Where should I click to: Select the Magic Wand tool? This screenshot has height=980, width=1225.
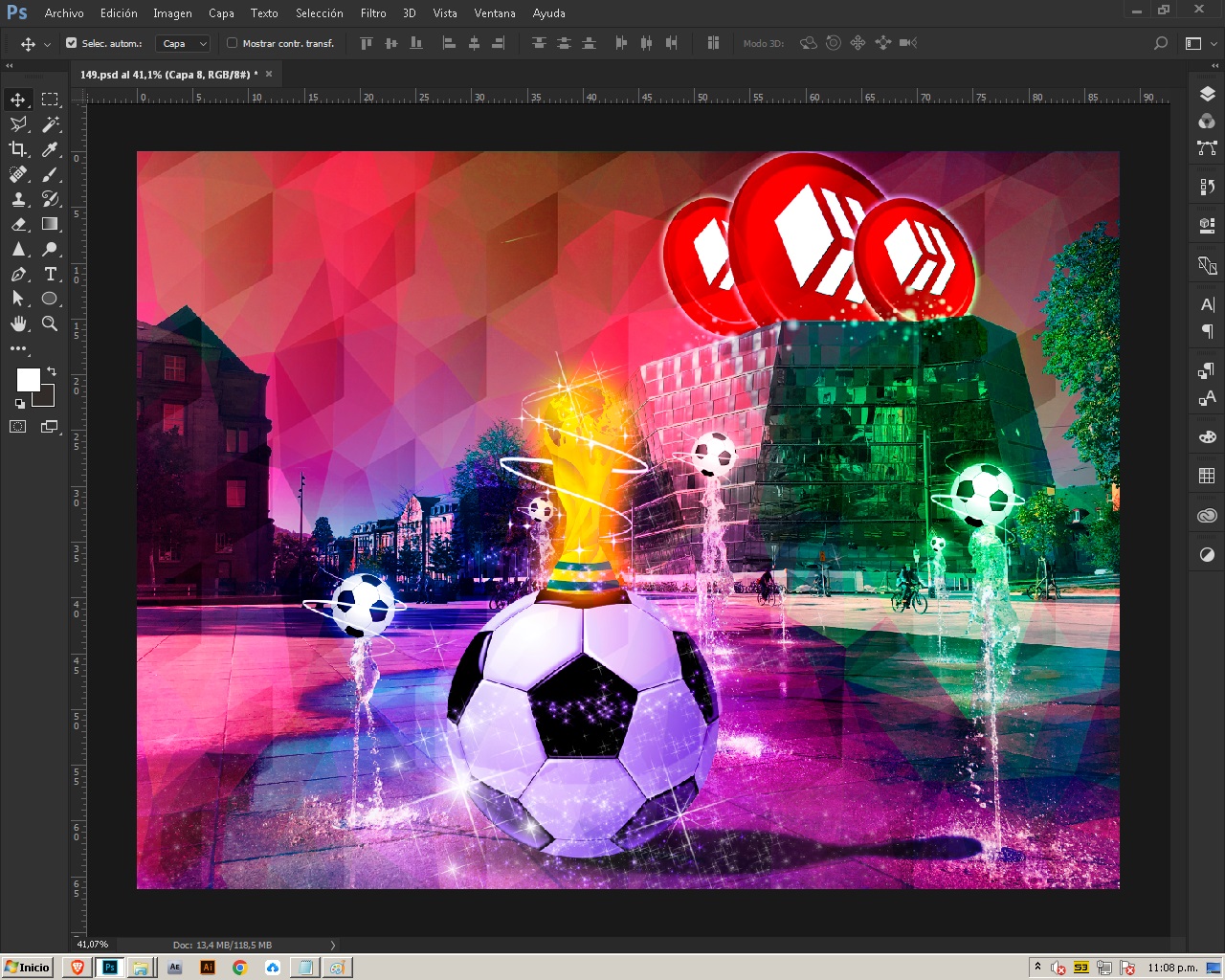(x=50, y=124)
